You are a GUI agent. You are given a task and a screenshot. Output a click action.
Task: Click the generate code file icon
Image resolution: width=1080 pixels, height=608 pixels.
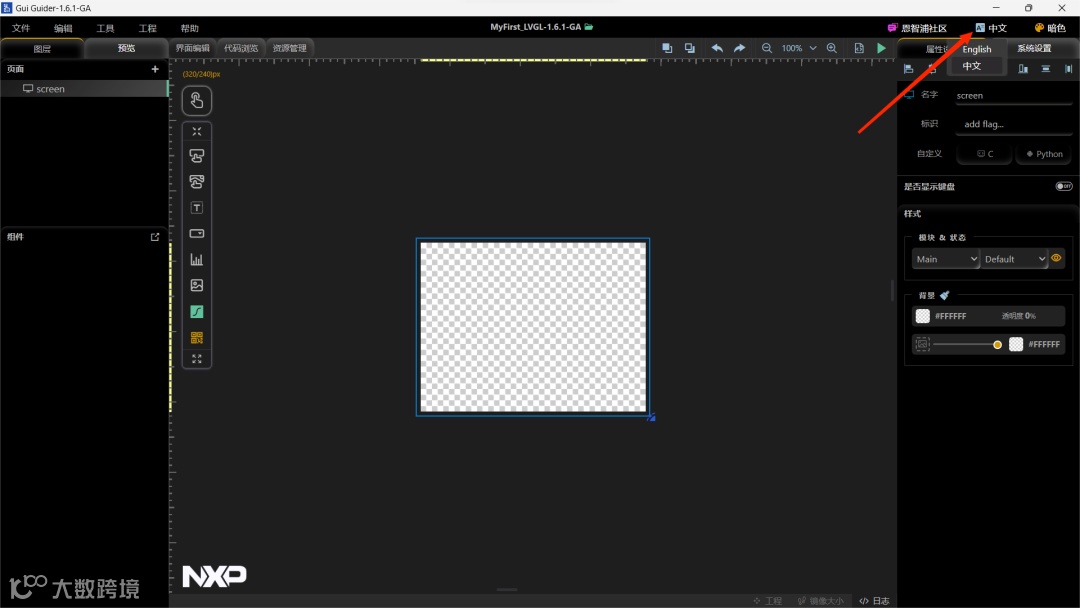pyautogui.click(x=859, y=48)
